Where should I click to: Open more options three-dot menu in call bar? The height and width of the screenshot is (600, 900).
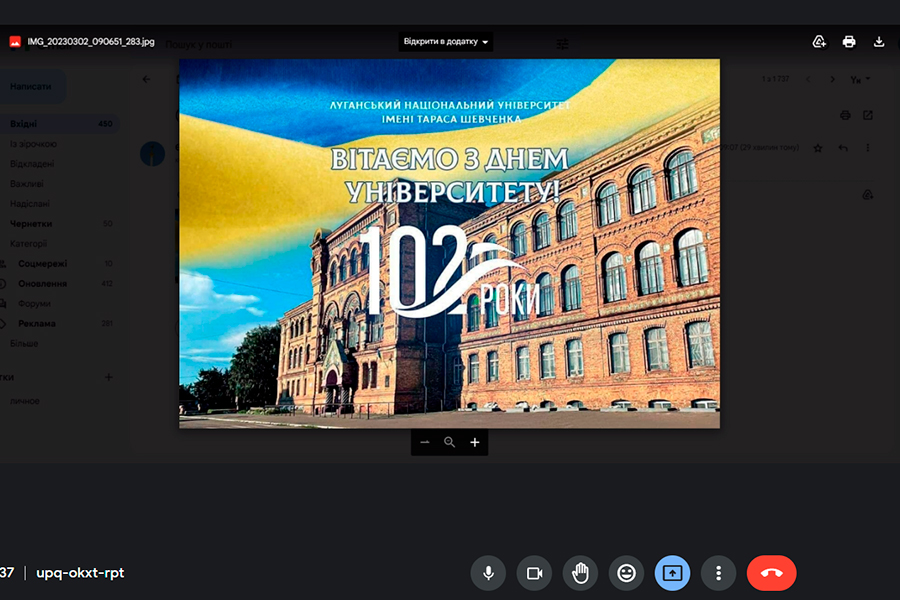[x=718, y=573]
